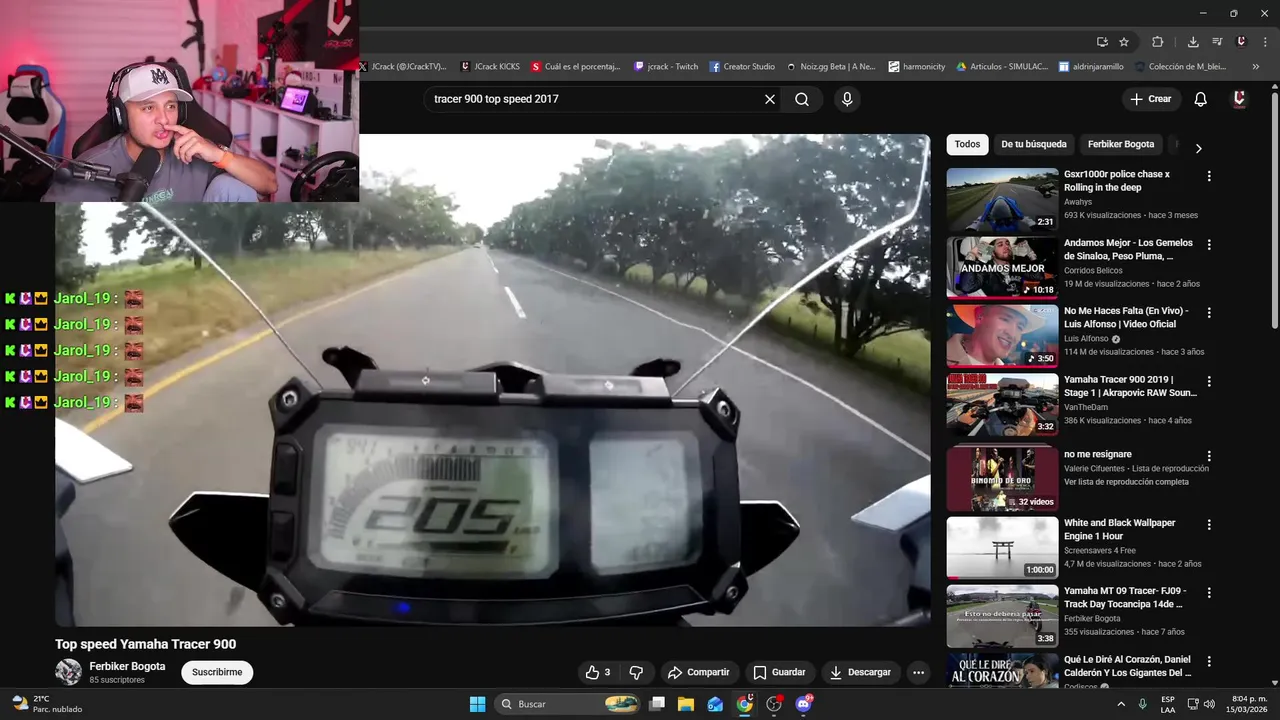Image resolution: width=1280 pixels, height=720 pixels.
Task: Open Chrome downloads icon
Action: click(x=1193, y=42)
